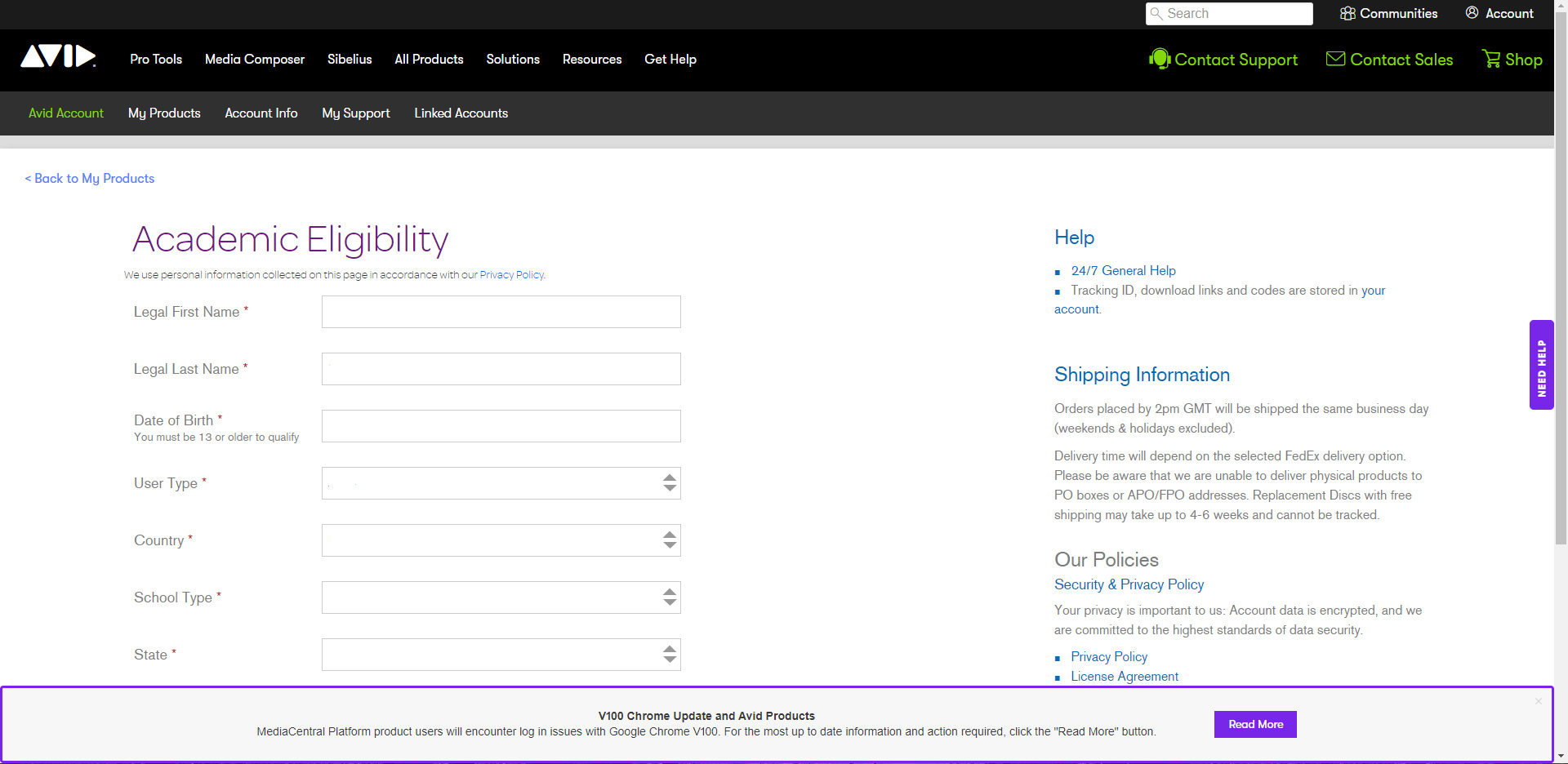Click the search magnifier icon
The width and height of the screenshot is (1568, 764).
(1156, 14)
